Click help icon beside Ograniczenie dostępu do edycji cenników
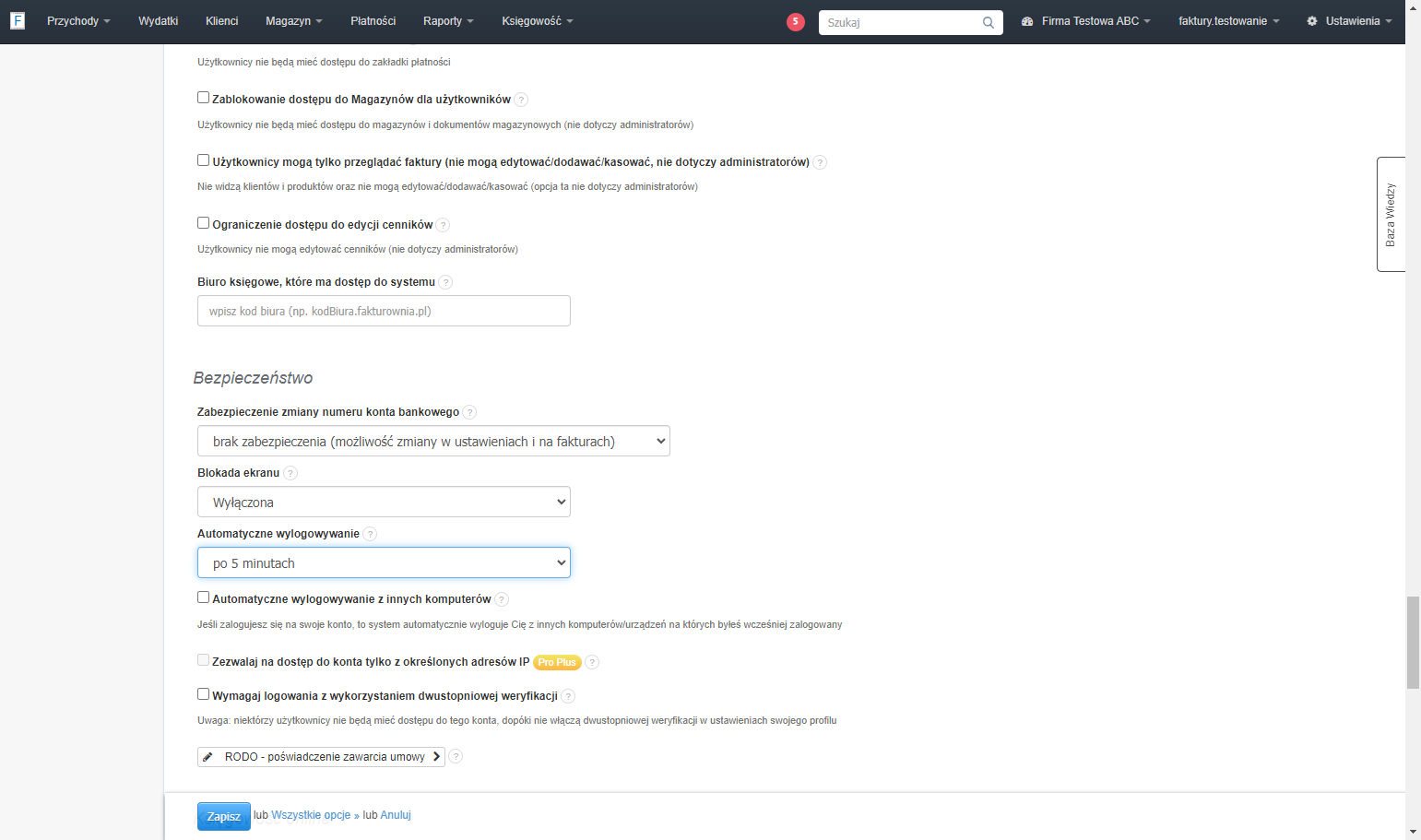 point(443,225)
